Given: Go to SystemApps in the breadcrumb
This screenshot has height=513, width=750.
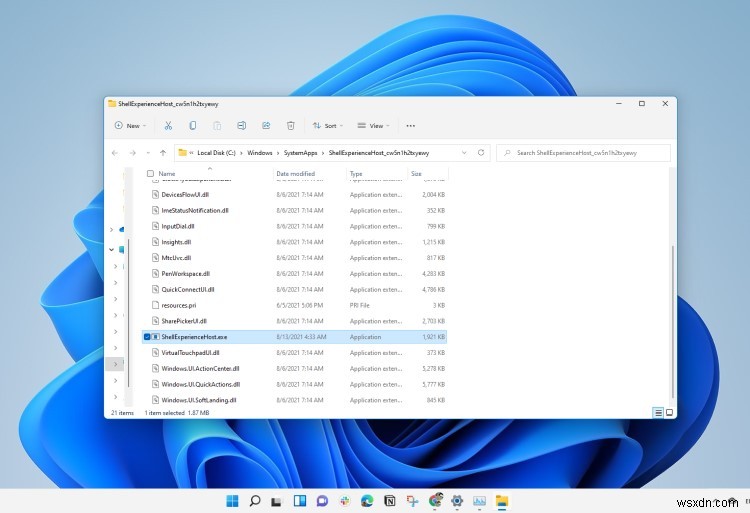Looking at the screenshot, I should pos(300,153).
